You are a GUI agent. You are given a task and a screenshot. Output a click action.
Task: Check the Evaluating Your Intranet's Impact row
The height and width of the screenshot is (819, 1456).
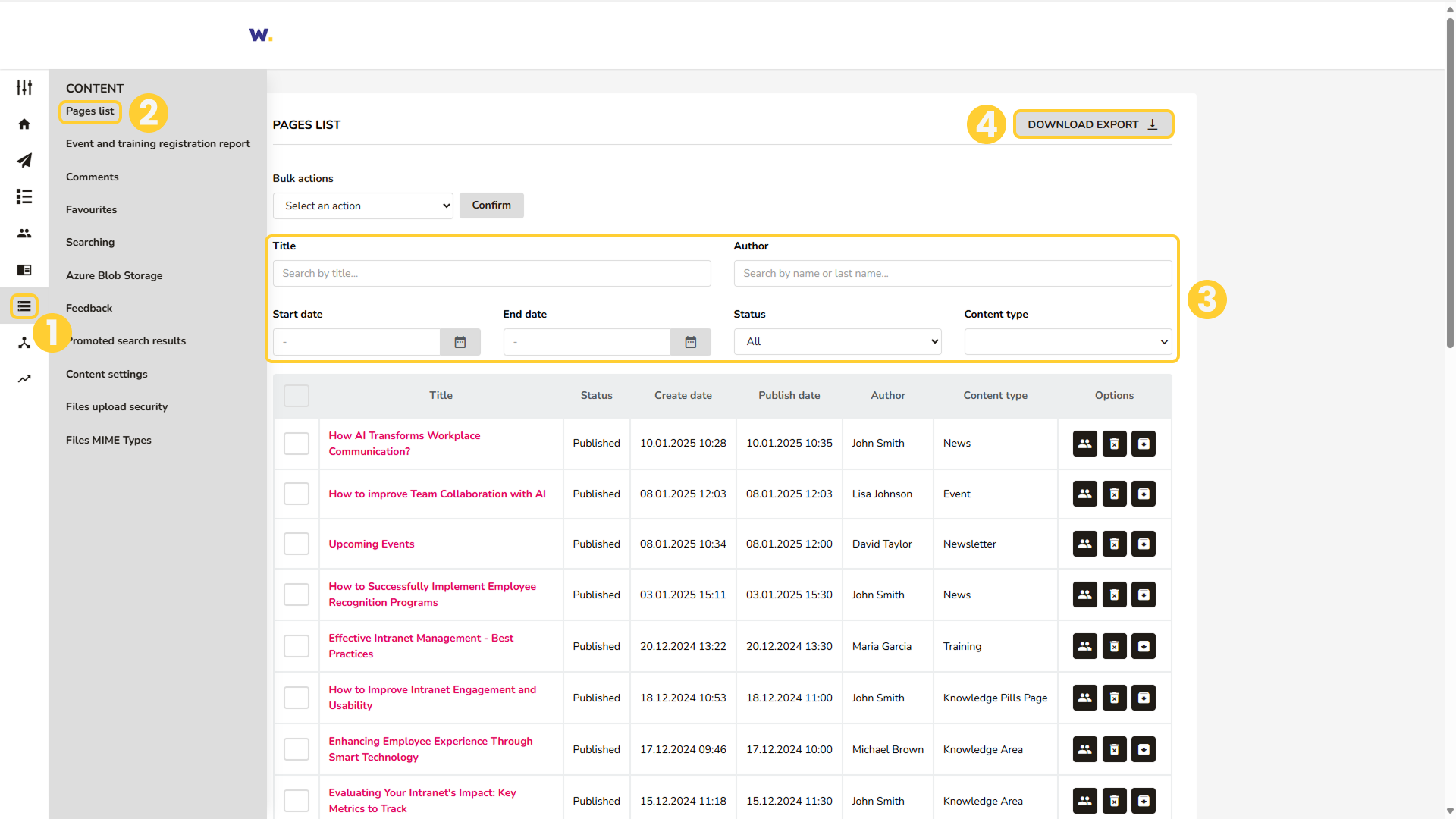pos(297,801)
